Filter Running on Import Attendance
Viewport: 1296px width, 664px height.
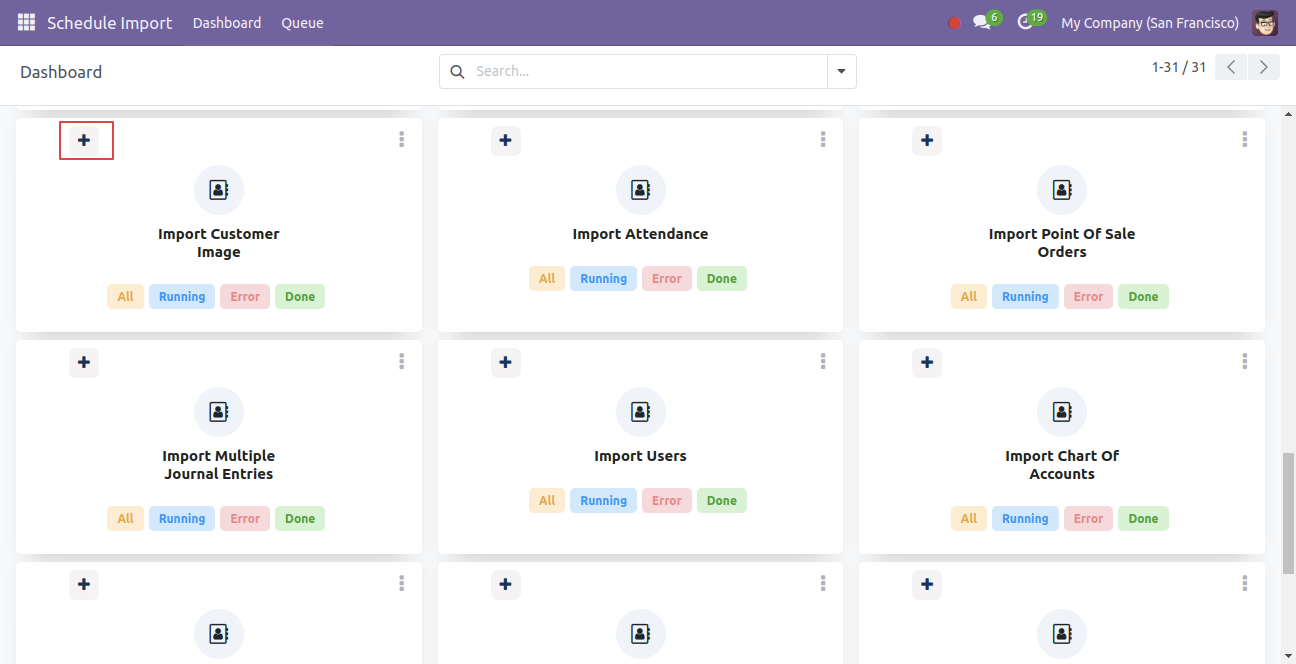[604, 279]
